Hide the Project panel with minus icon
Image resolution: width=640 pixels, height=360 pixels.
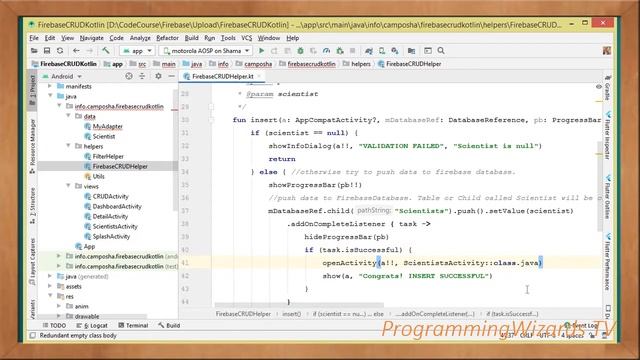pyautogui.click(x=171, y=76)
